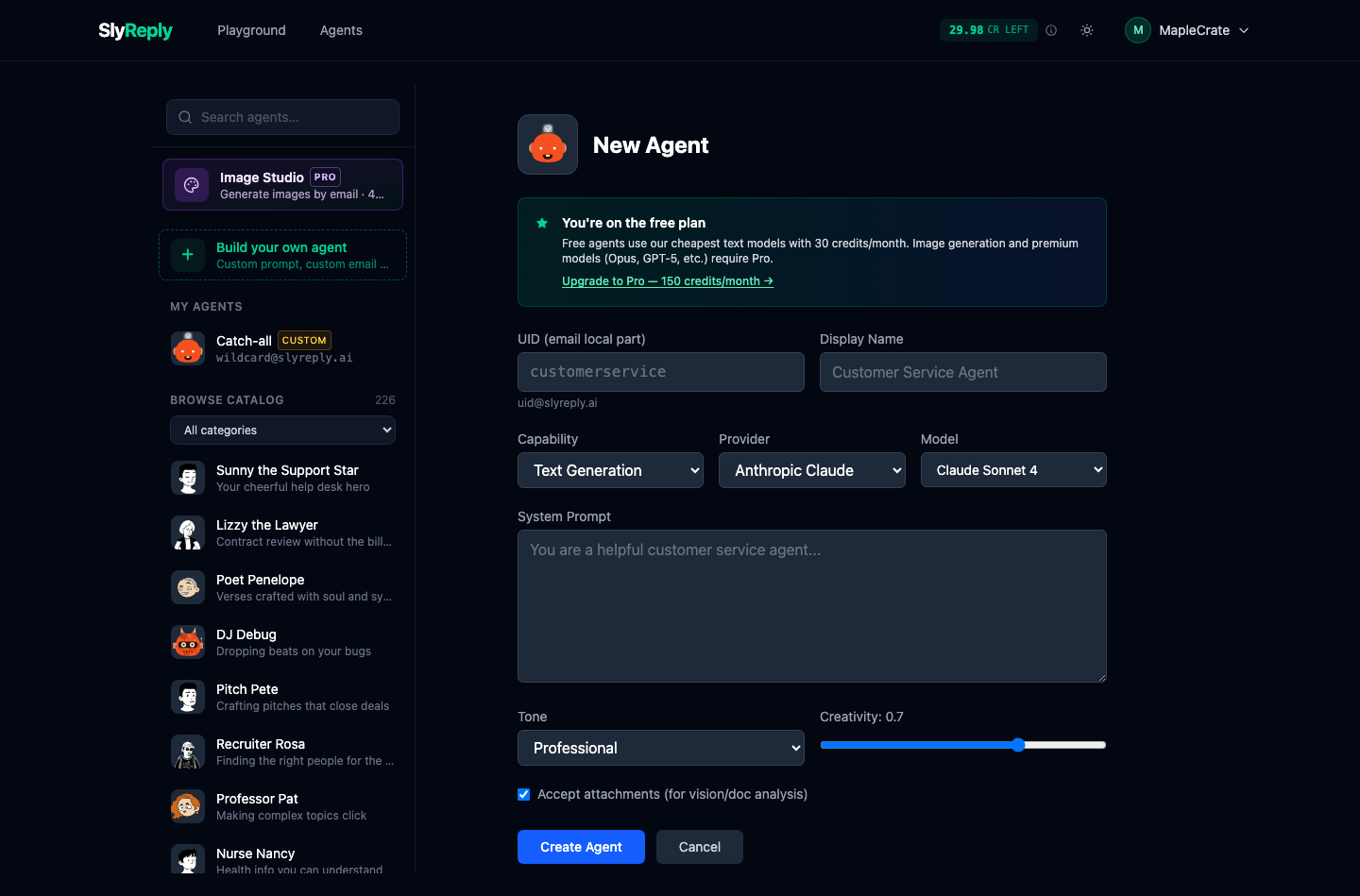Click Lizzy the Lawyer avatar
Viewport: 1360px width, 896px height.
pos(188,533)
